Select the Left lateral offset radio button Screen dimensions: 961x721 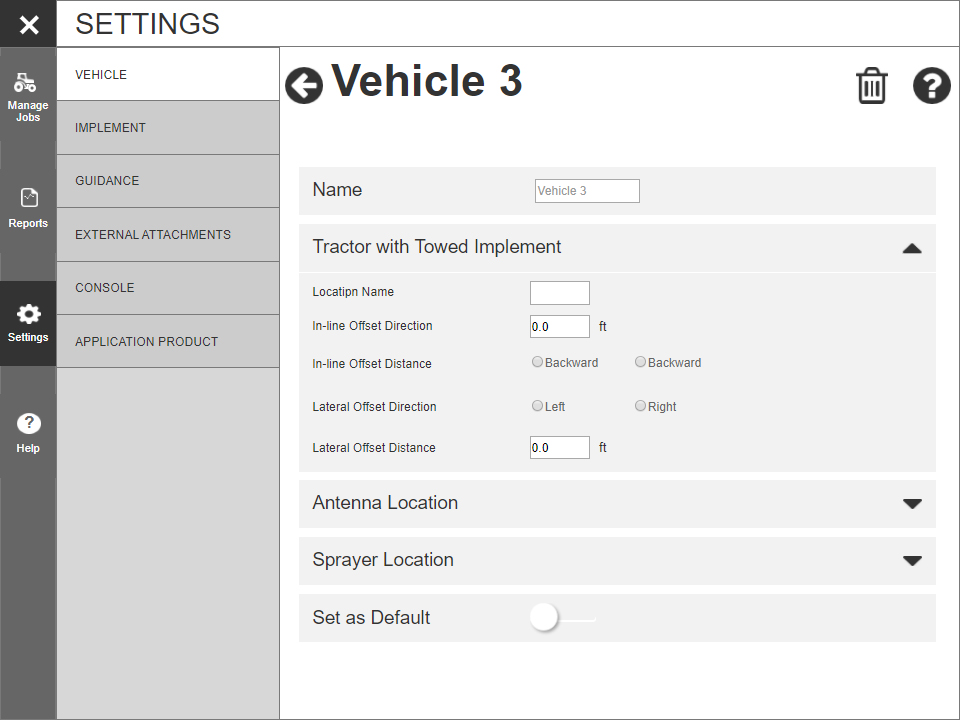538,406
